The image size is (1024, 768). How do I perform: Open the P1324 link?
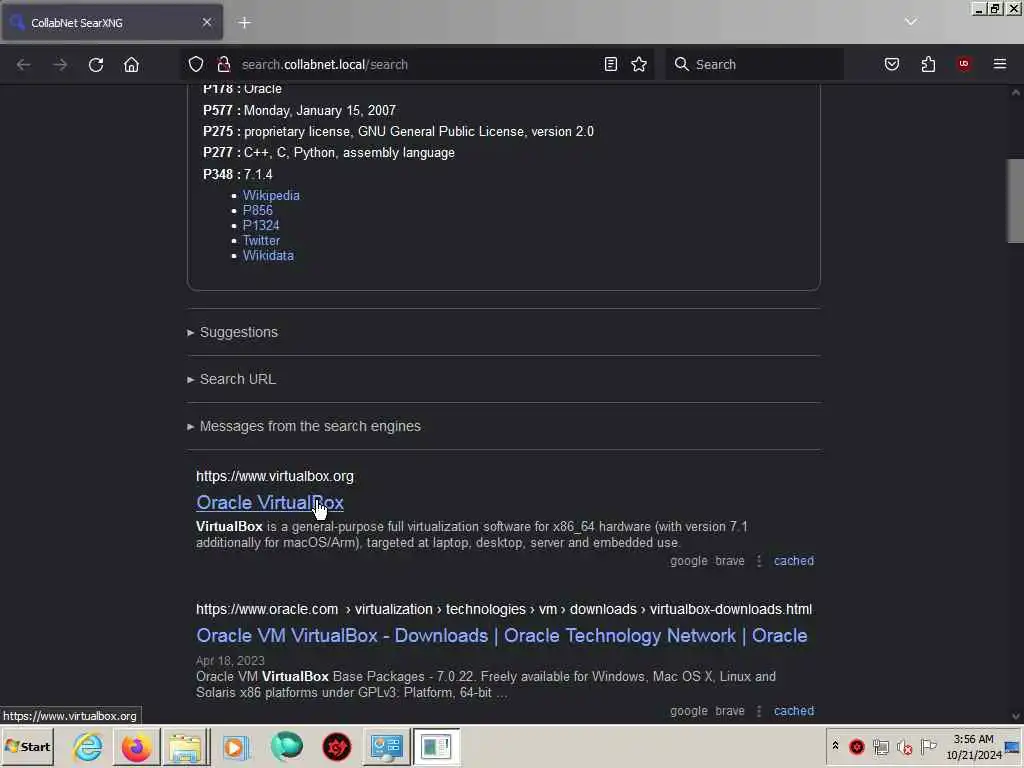click(x=261, y=225)
